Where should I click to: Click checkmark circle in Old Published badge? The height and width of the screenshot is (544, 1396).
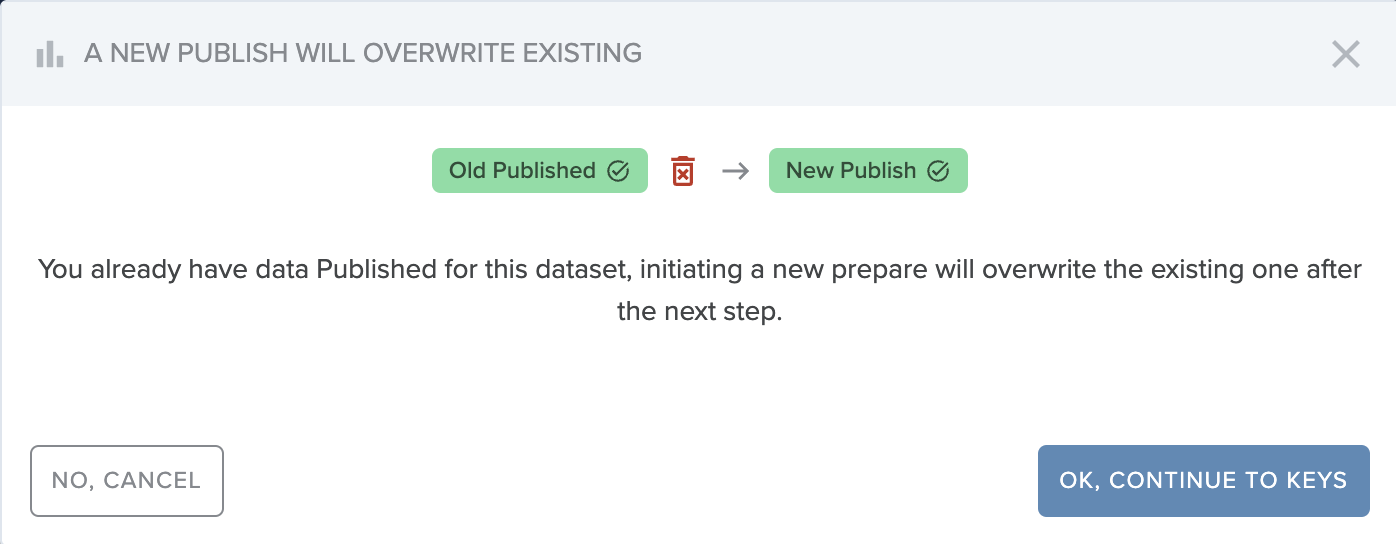pyautogui.click(x=618, y=171)
